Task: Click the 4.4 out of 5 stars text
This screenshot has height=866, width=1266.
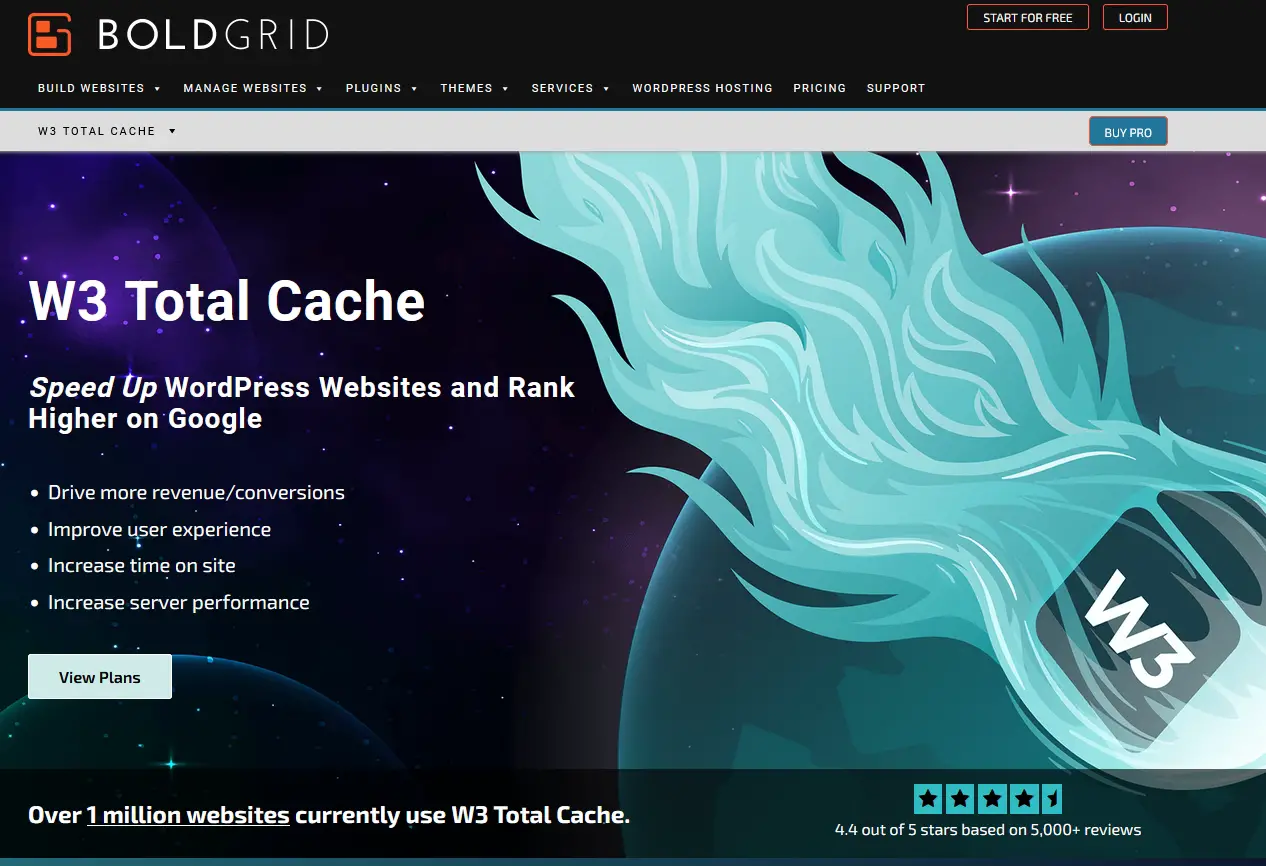Action: click(x=988, y=829)
